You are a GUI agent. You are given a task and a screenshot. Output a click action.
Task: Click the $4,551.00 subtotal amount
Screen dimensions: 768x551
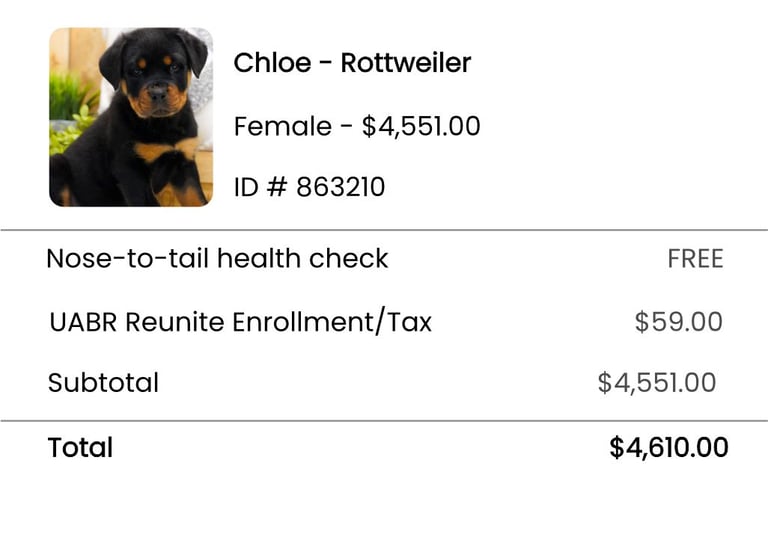[657, 383]
